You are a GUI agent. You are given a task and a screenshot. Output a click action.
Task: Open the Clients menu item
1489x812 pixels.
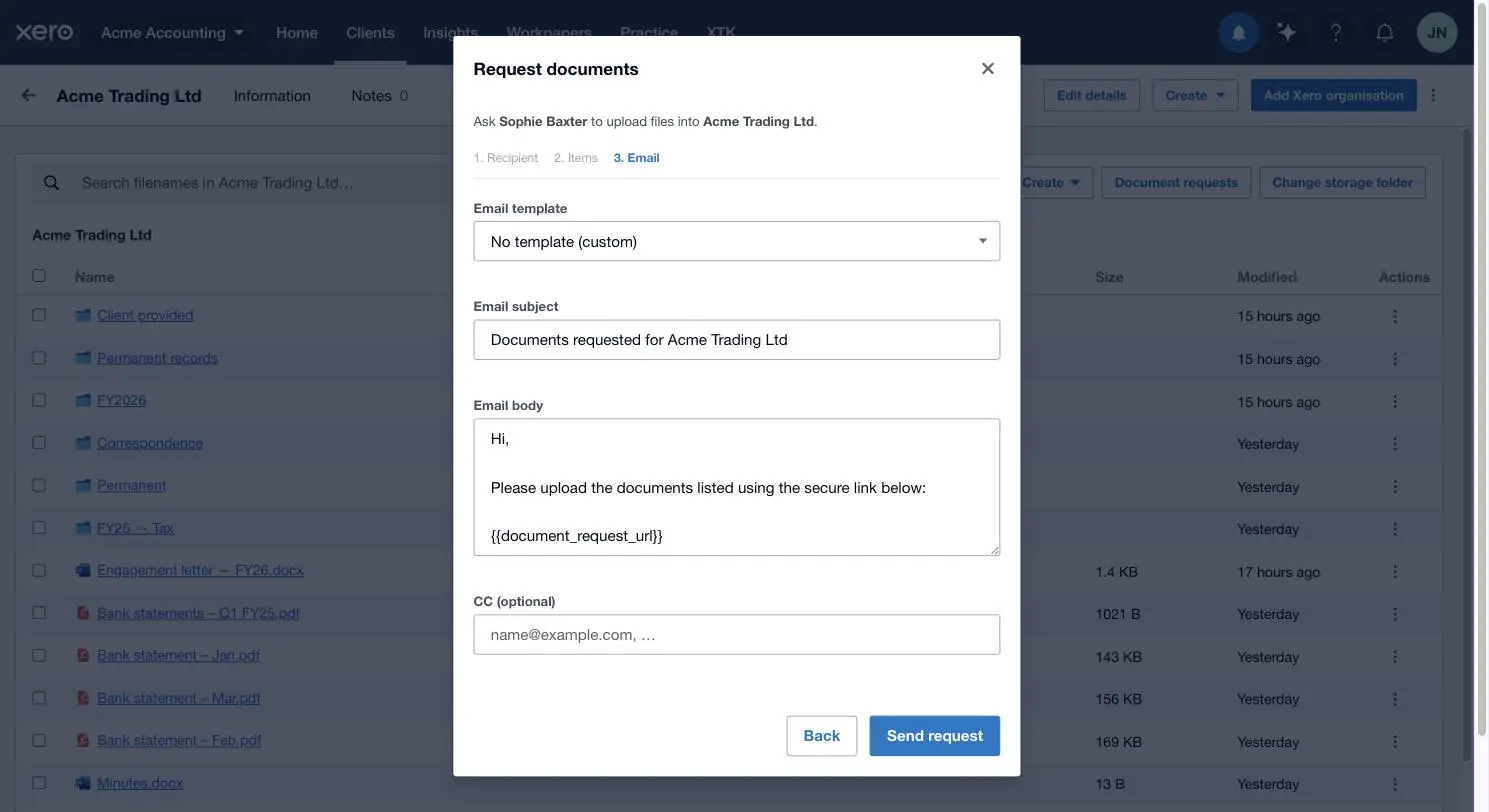click(x=370, y=33)
